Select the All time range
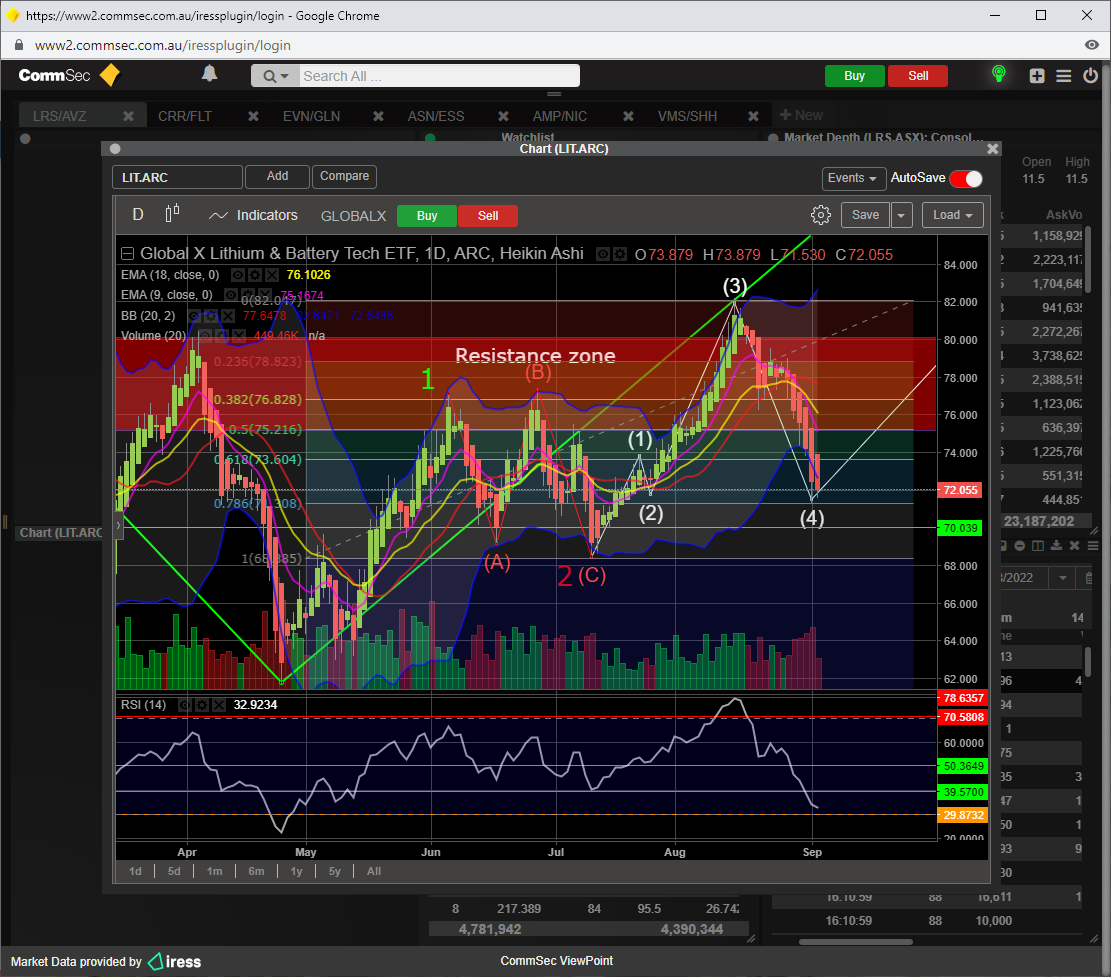 coord(374,871)
